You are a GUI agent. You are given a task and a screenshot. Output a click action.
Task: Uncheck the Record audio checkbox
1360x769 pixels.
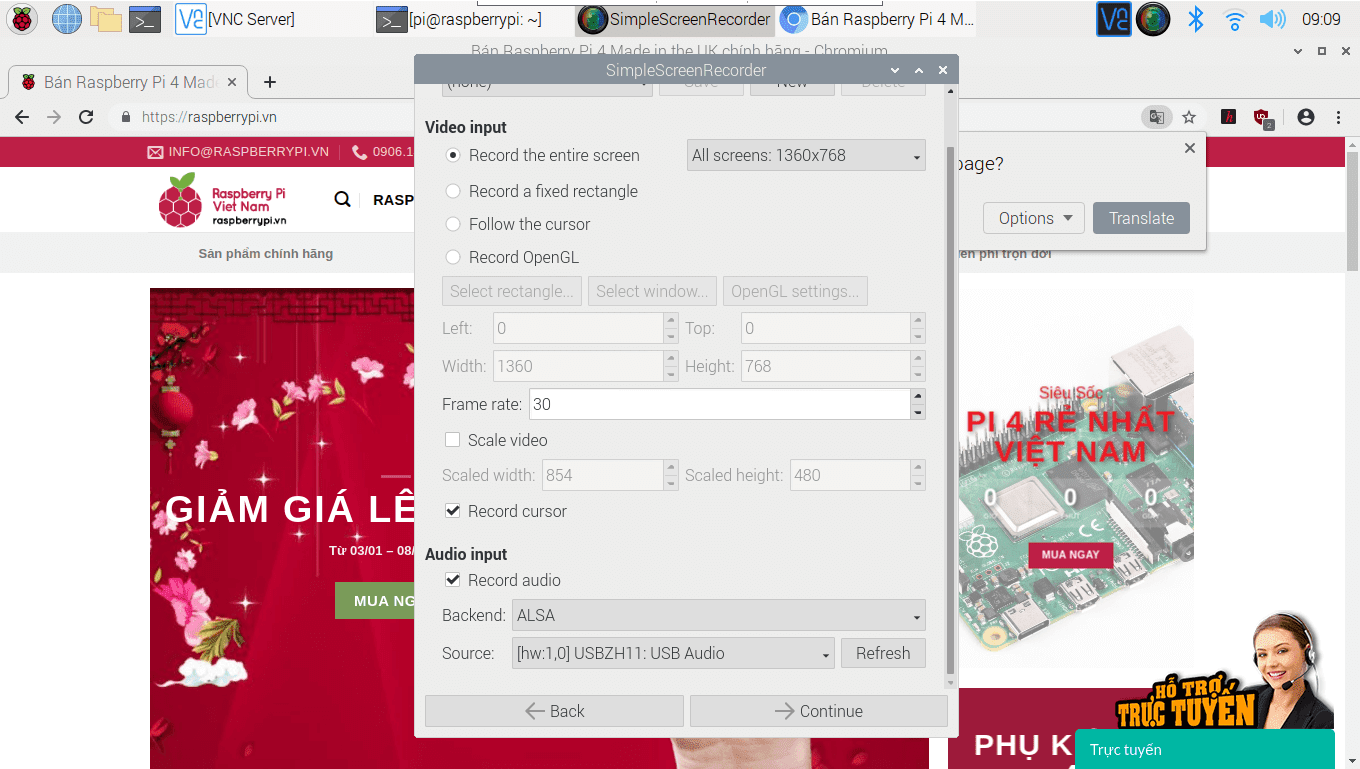(453, 580)
